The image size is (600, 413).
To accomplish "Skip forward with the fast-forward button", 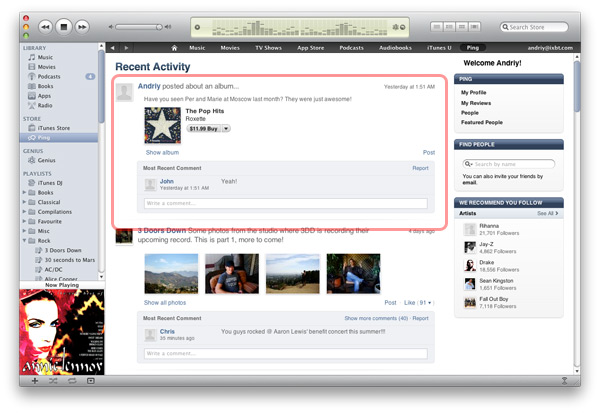I will pos(82,27).
